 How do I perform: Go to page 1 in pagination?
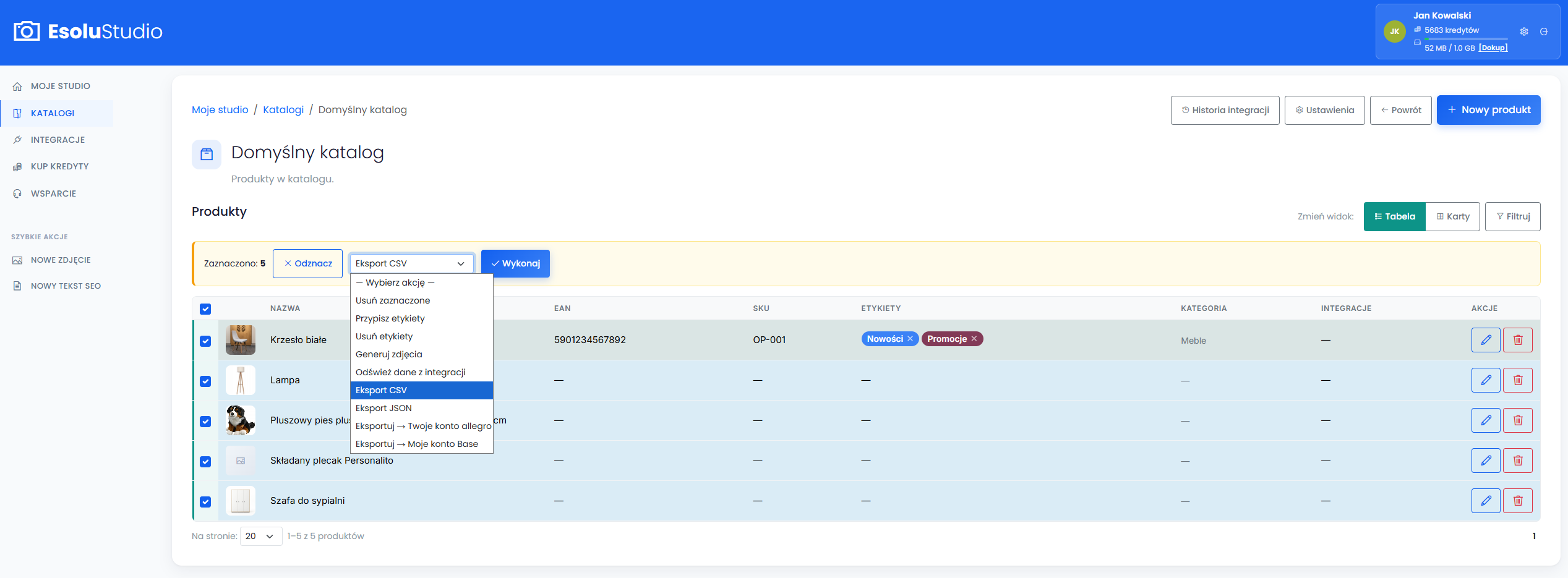pyautogui.click(x=1534, y=536)
